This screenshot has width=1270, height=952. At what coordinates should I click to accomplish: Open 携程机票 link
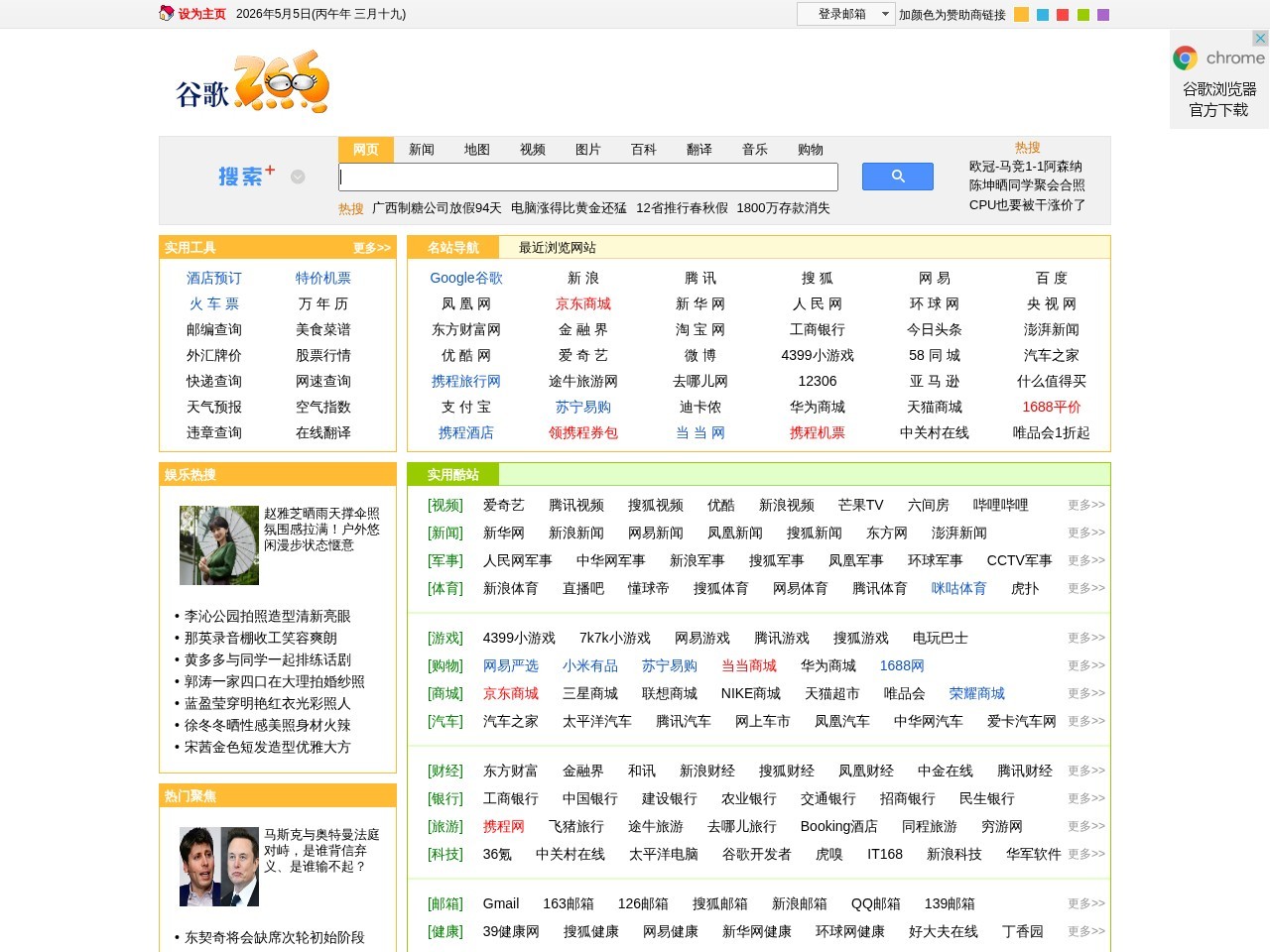818,432
